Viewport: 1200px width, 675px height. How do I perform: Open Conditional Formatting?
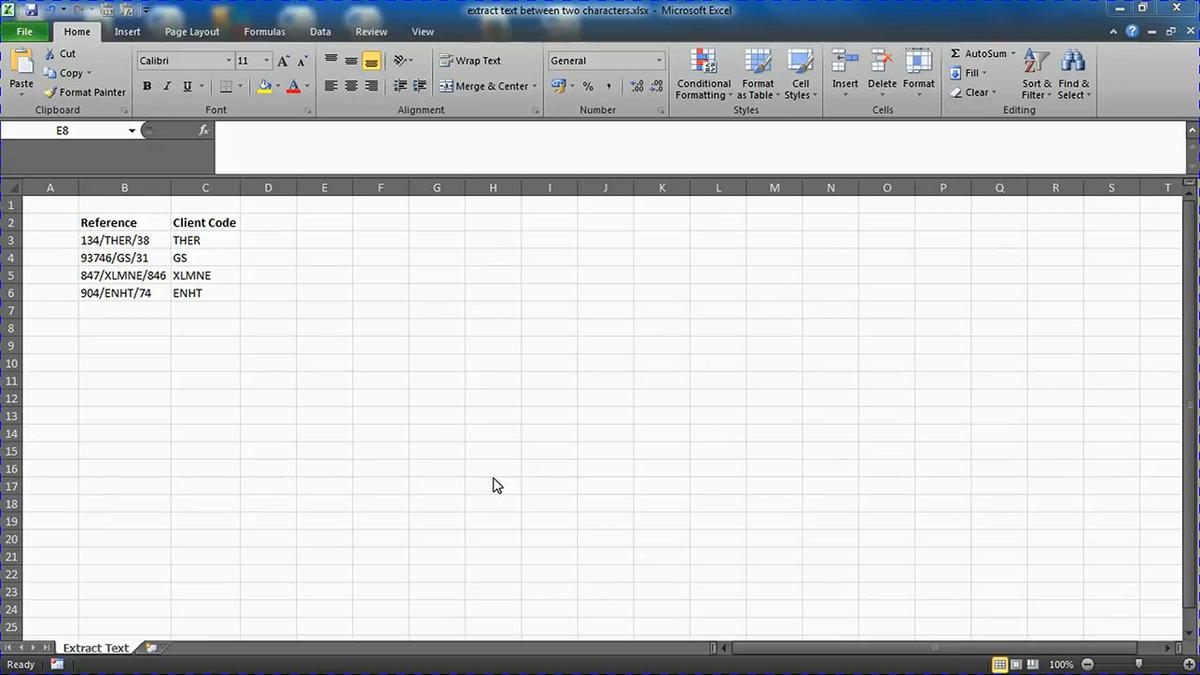703,74
